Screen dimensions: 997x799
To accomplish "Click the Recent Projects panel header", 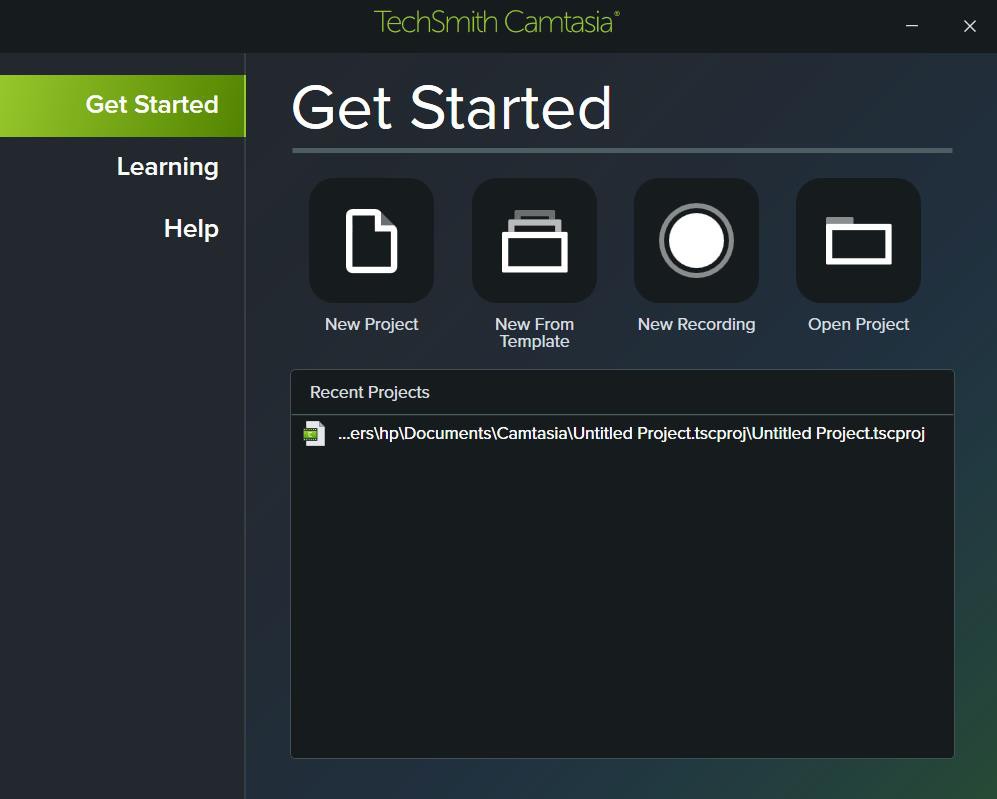I will pyautogui.click(x=369, y=392).
